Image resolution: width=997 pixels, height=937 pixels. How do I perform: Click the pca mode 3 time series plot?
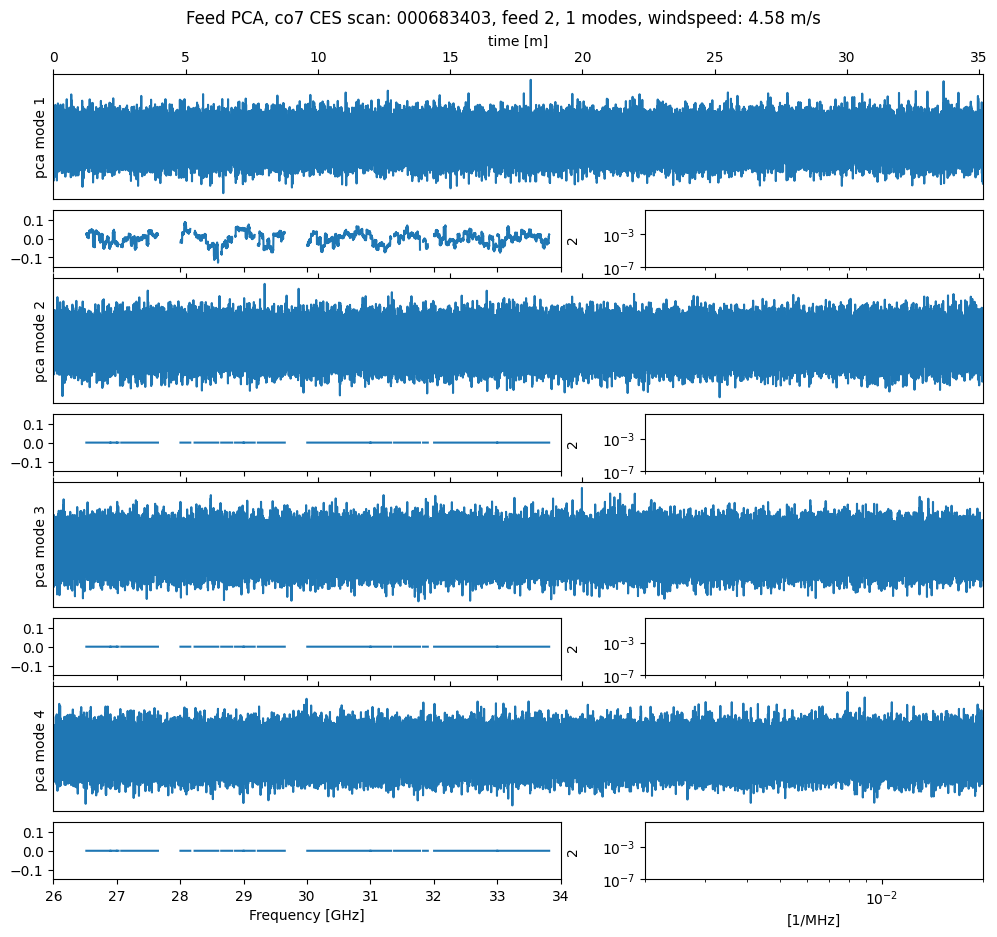coord(517,545)
